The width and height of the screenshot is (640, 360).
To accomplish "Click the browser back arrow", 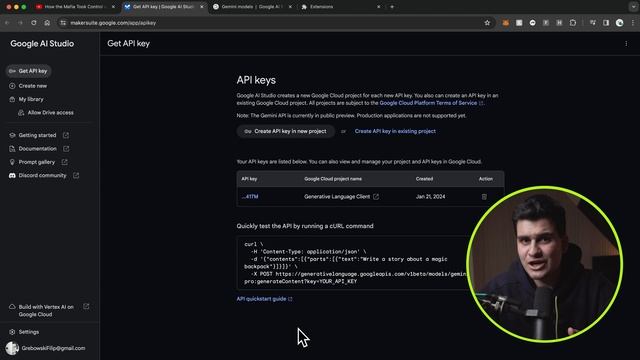I will pyautogui.click(x=7, y=23).
